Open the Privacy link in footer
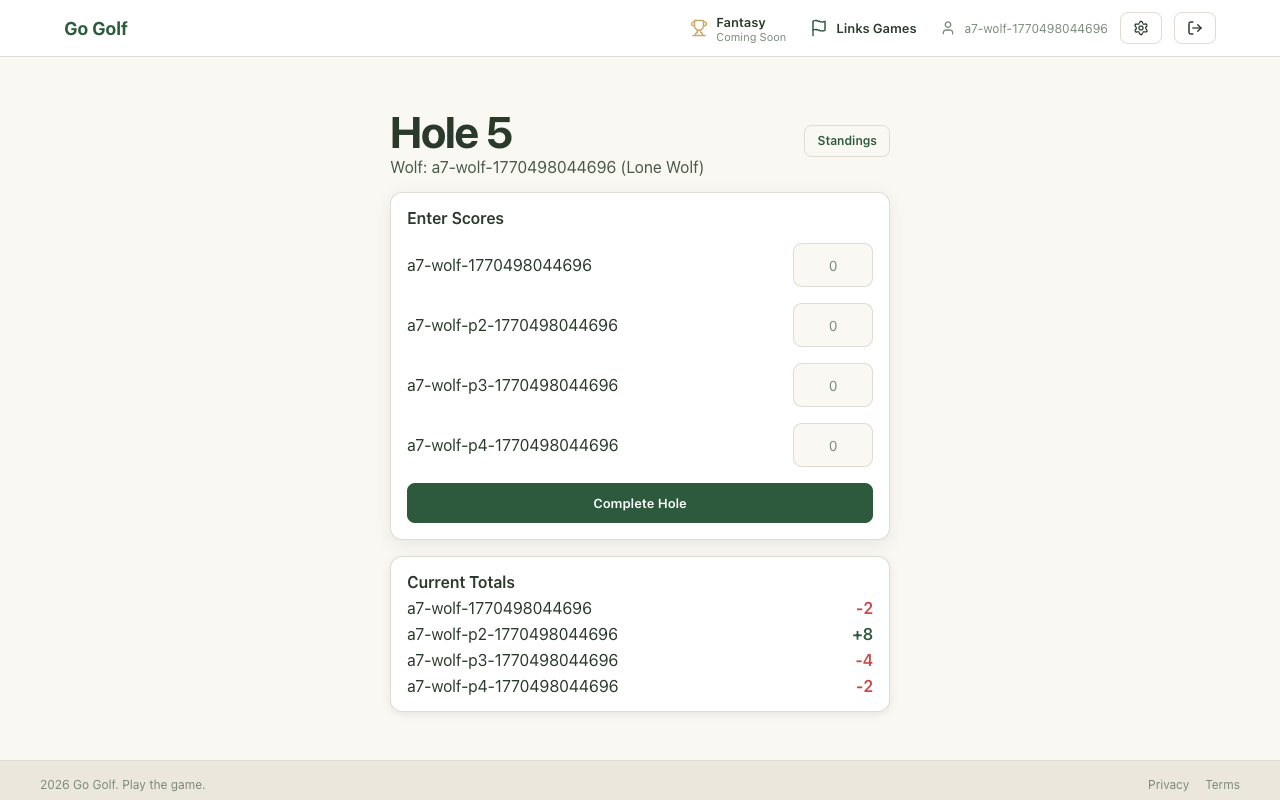 click(x=1168, y=785)
